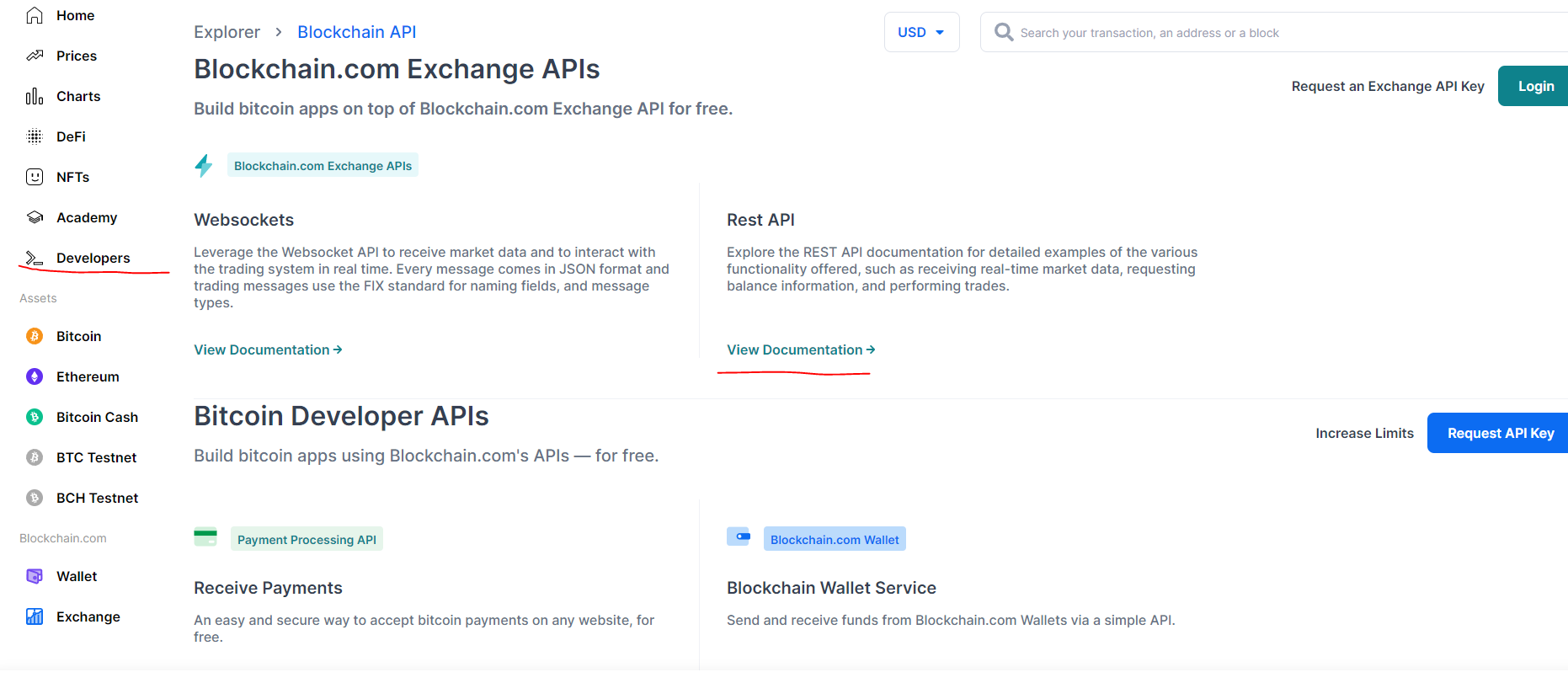Click the Blockchain Wallet Service heading
This screenshot has width=1568, height=683.
(x=831, y=588)
